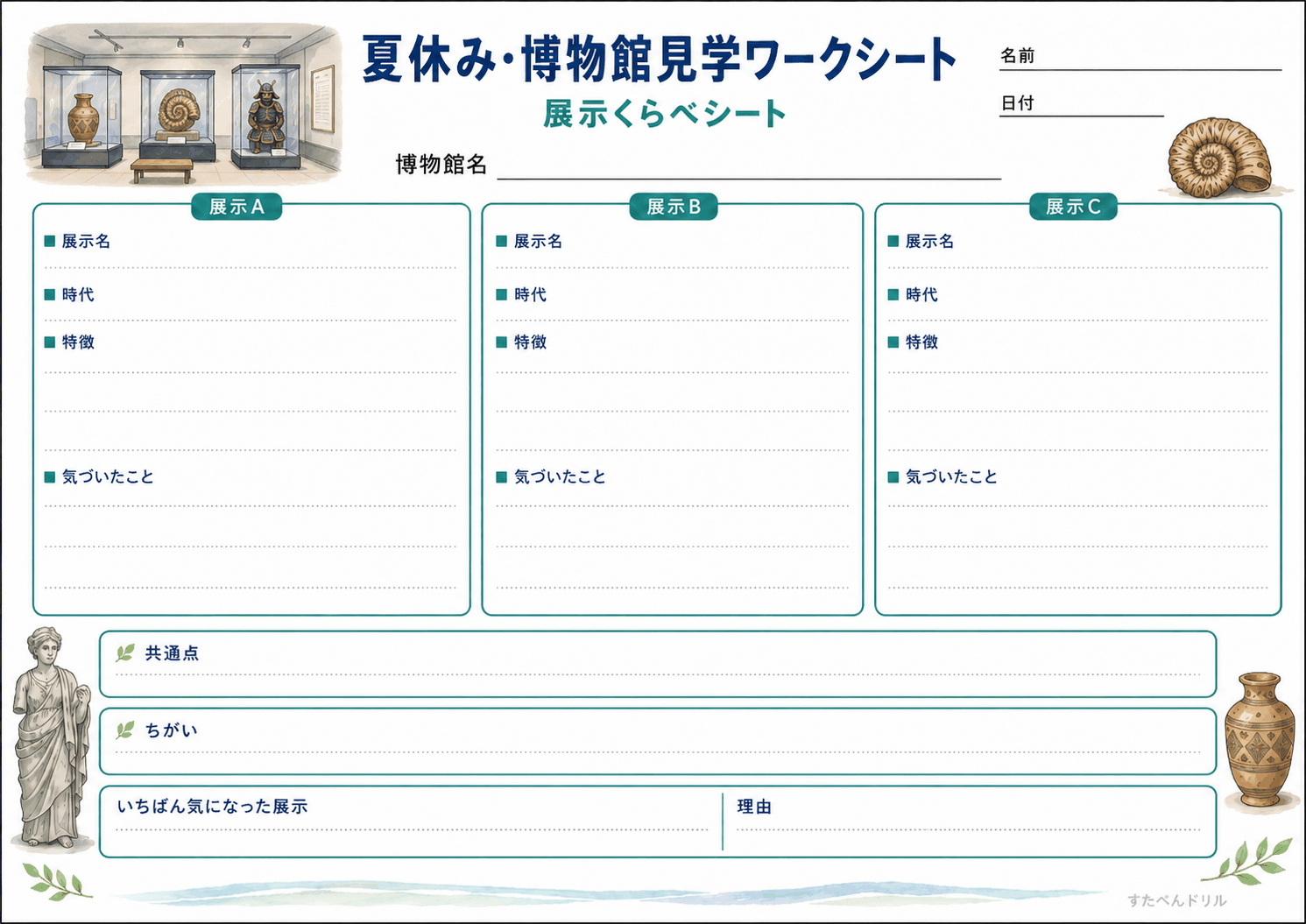Click the 名前 label
The height and width of the screenshot is (924, 1306).
click(x=1018, y=55)
